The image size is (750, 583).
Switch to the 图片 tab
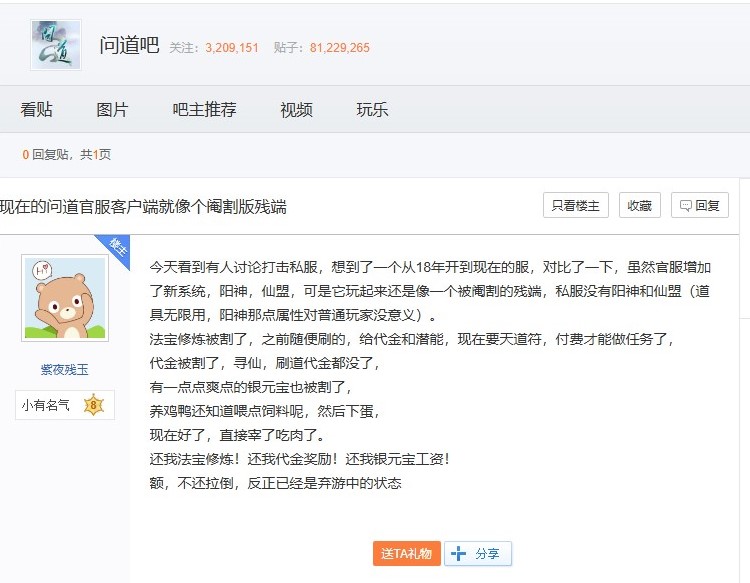coord(112,110)
